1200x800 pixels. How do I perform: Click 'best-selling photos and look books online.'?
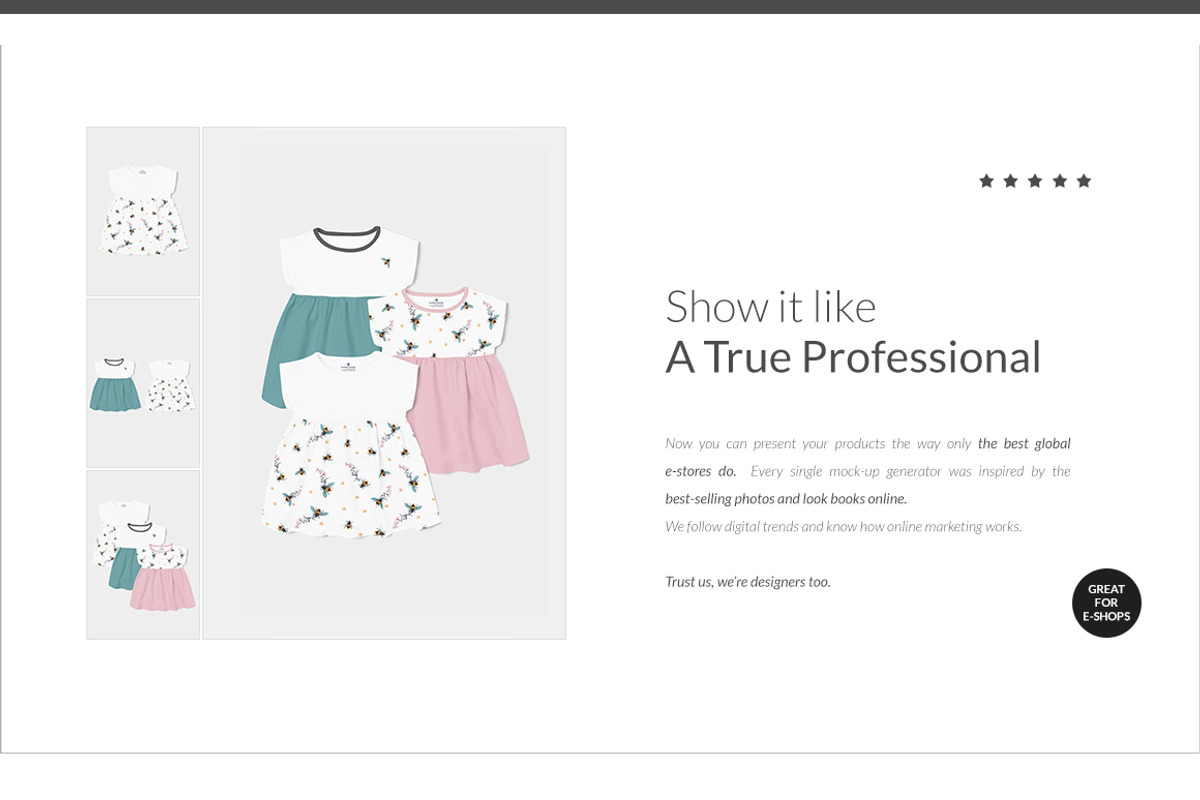pyautogui.click(x=786, y=499)
